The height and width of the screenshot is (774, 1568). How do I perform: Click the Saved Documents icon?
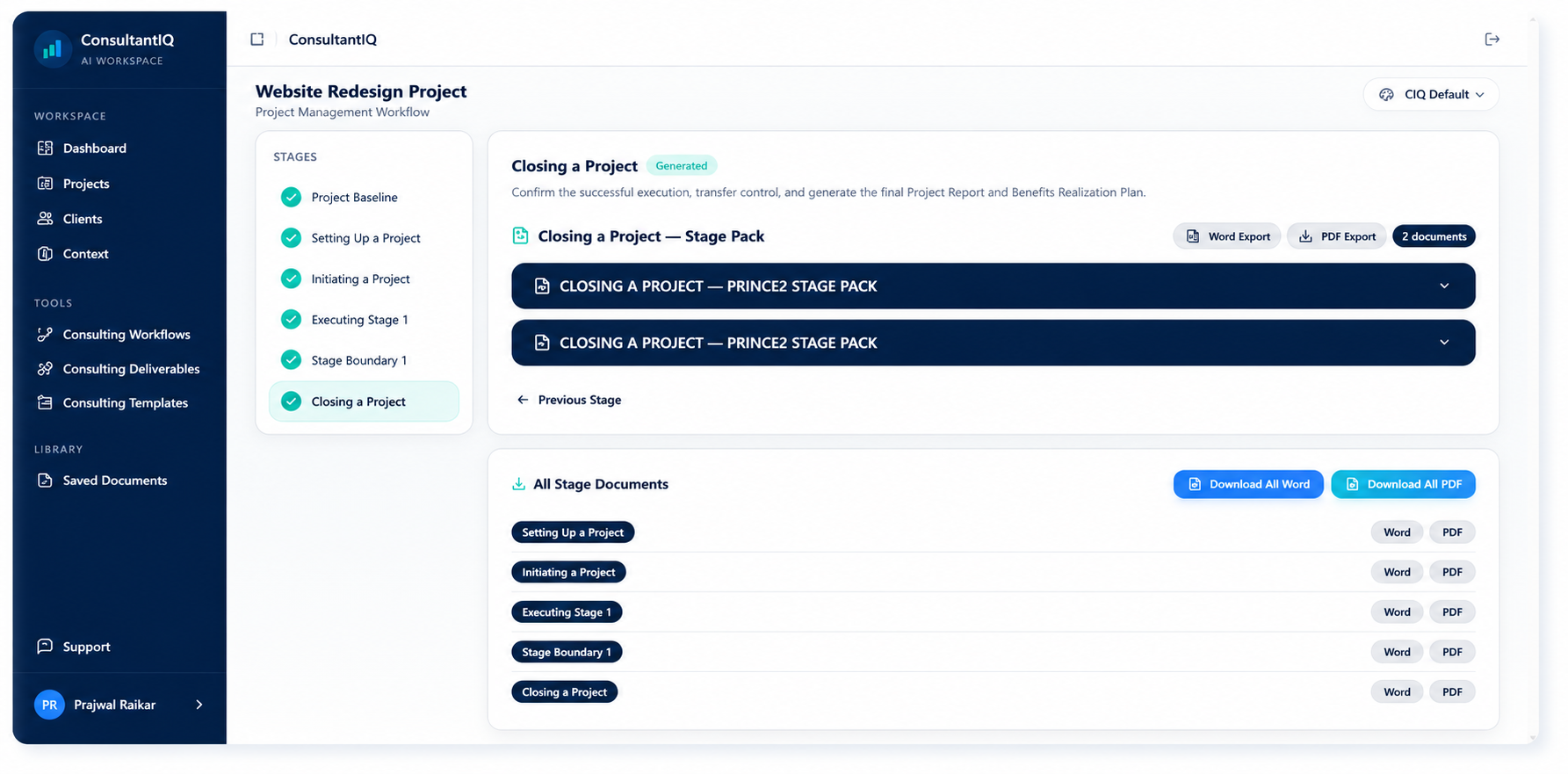click(45, 481)
